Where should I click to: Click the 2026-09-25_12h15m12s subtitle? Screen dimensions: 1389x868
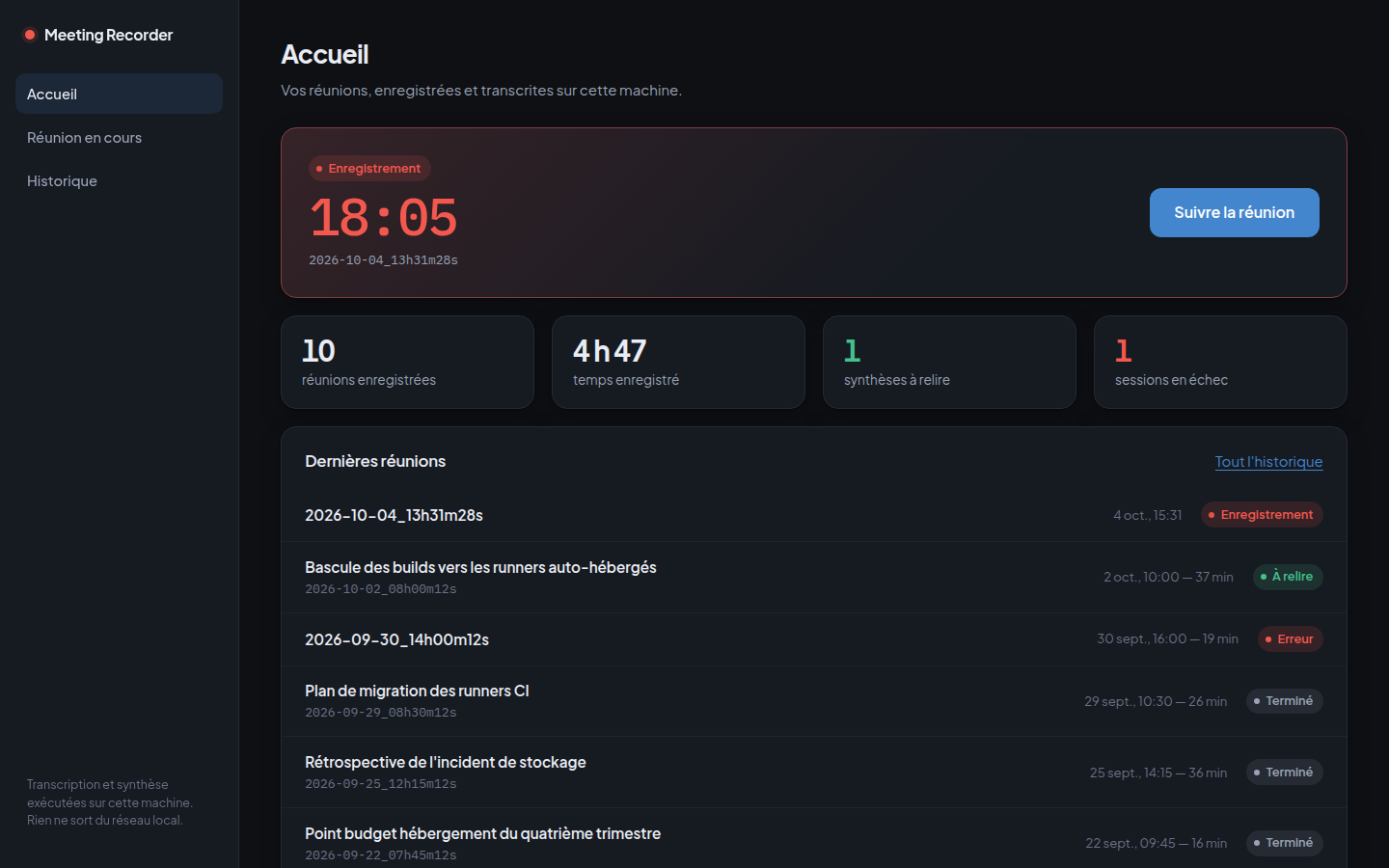pyautogui.click(x=381, y=784)
